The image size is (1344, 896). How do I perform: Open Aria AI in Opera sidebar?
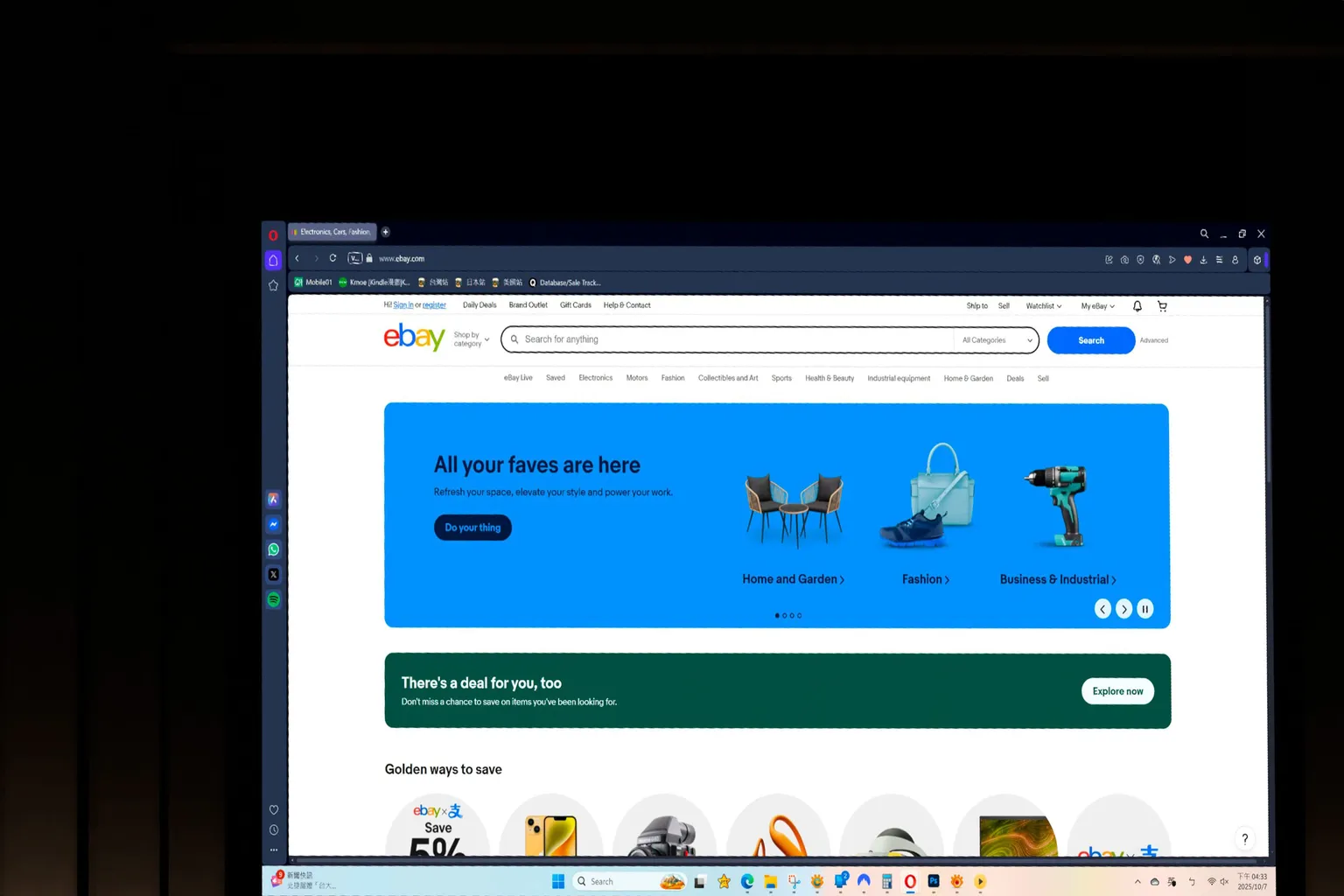pyautogui.click(x=274, y=499)
